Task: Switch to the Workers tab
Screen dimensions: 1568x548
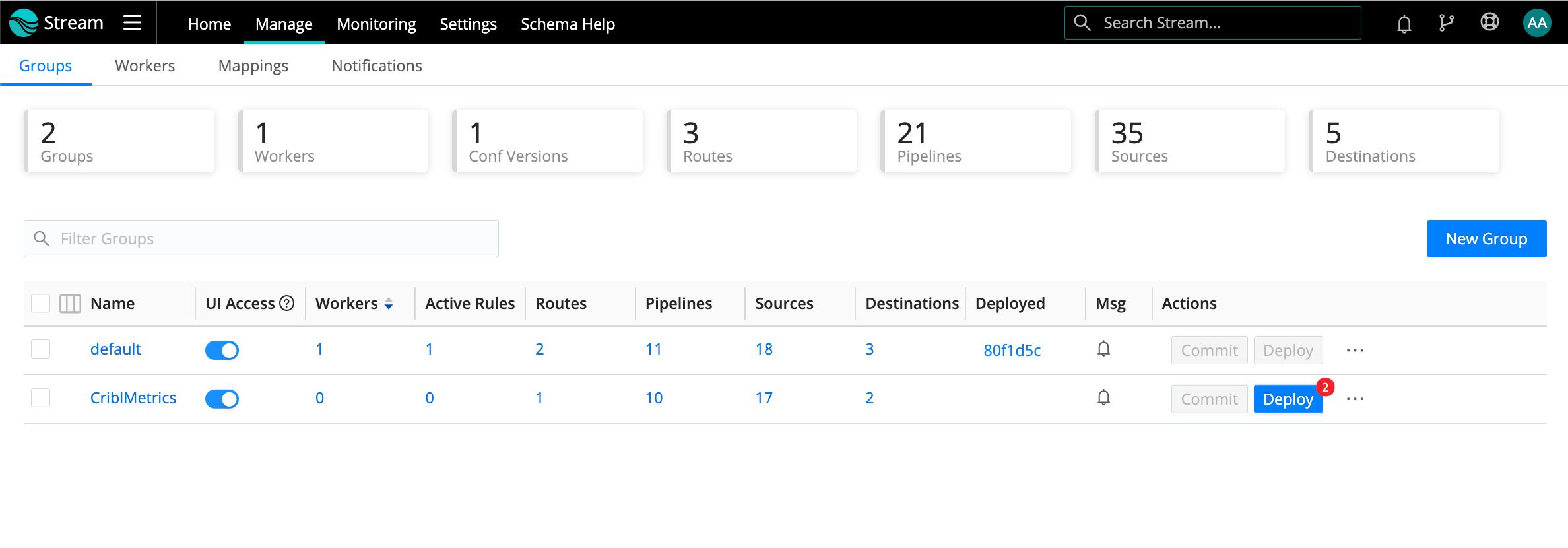Action: [x=145, y=66]
